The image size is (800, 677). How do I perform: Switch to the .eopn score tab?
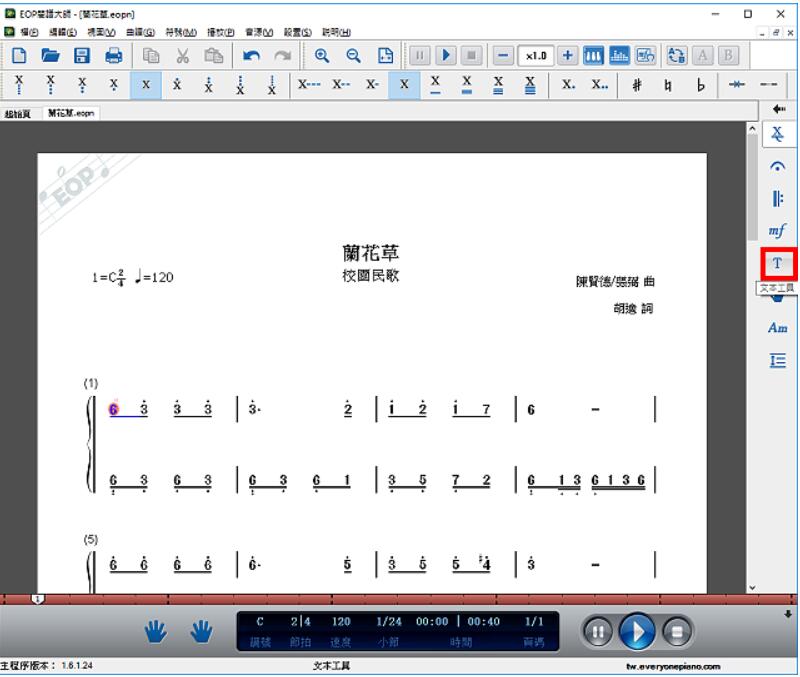(x=71, y=113)
